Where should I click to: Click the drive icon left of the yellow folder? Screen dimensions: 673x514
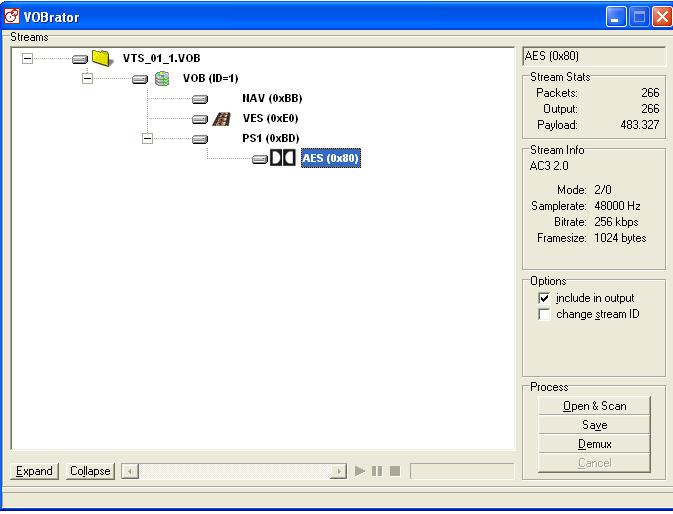pyautogui.click(x=80, y=59)
